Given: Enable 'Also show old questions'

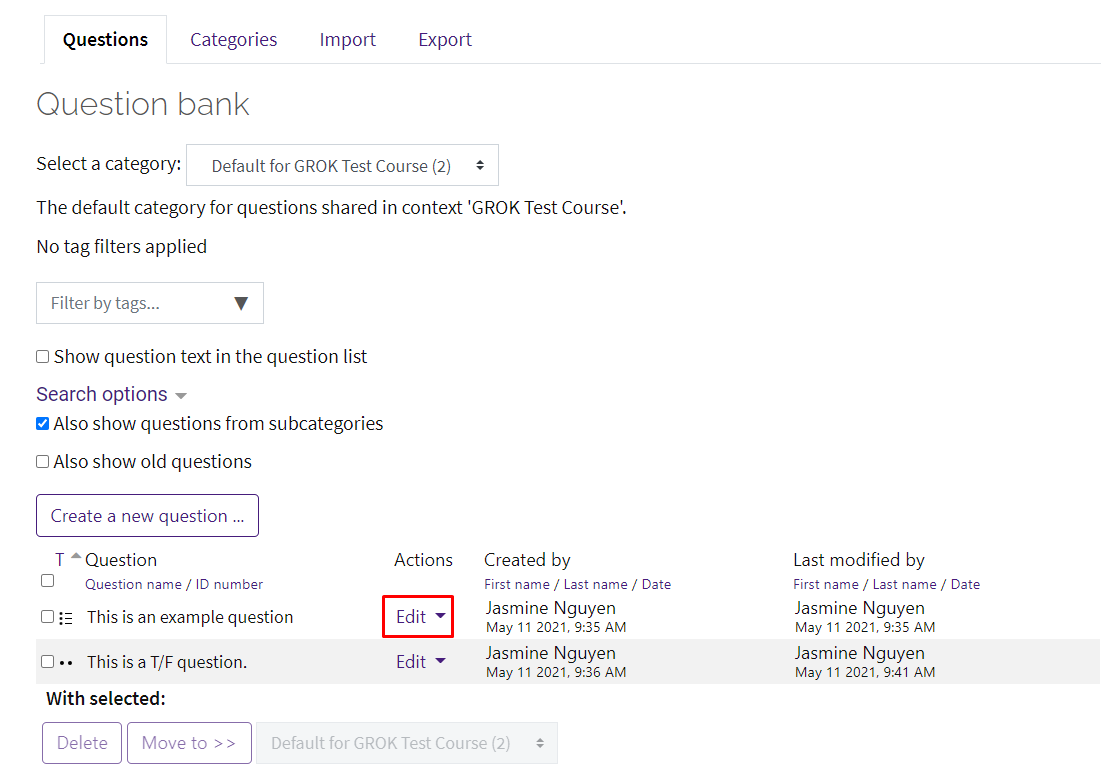Looking at the screenshot, I should tap(41, 461).
